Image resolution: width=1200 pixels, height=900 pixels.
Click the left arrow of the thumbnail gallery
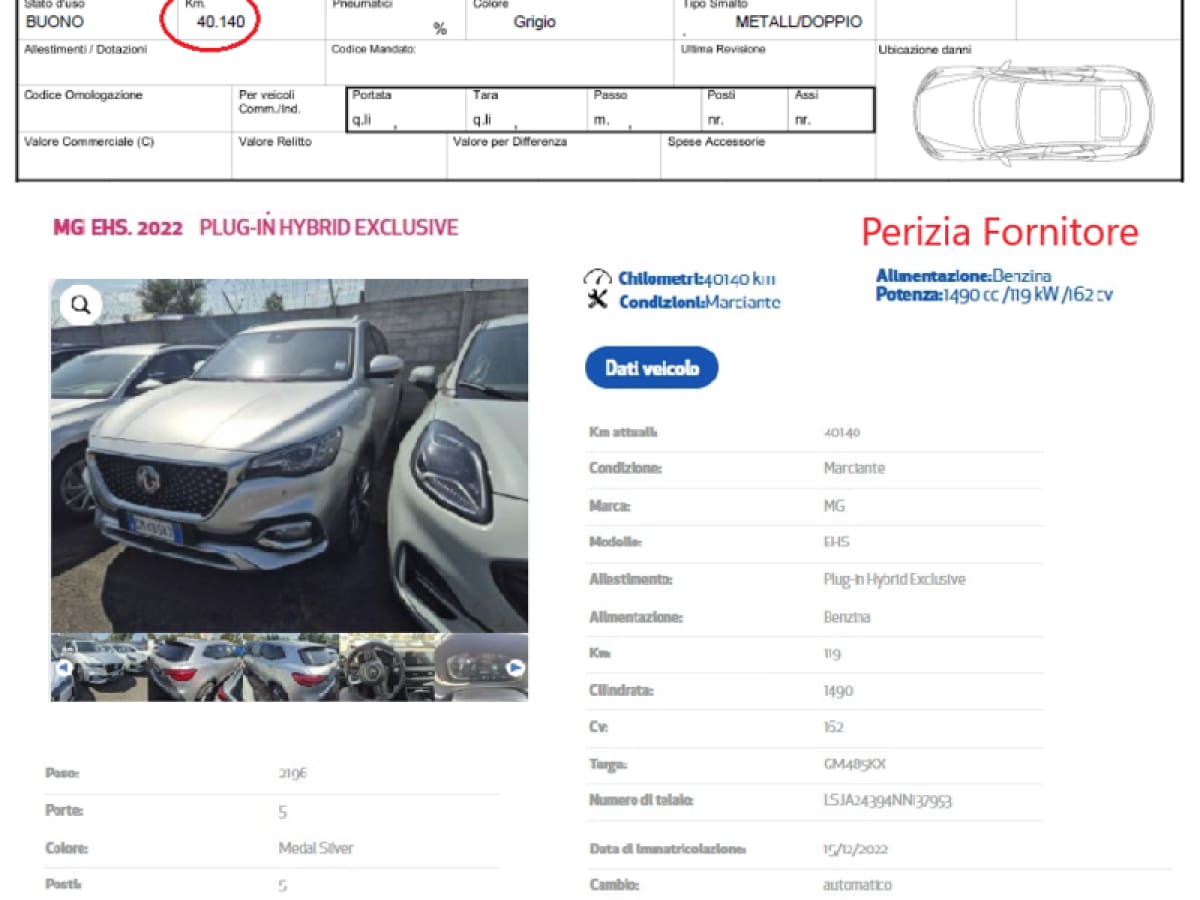click(x=64, y=667)
